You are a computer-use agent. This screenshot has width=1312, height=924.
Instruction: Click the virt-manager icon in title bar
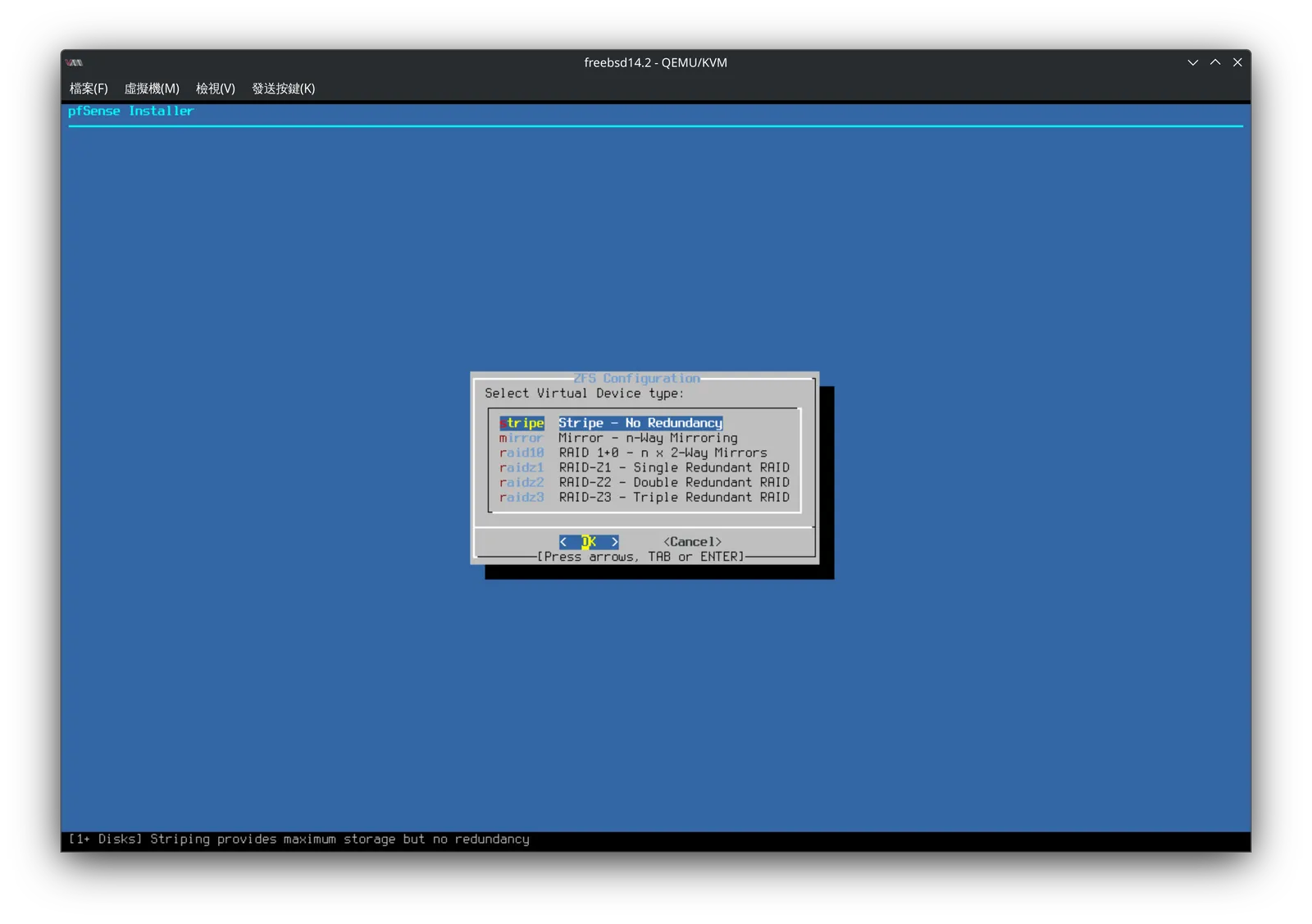(75, 62)
